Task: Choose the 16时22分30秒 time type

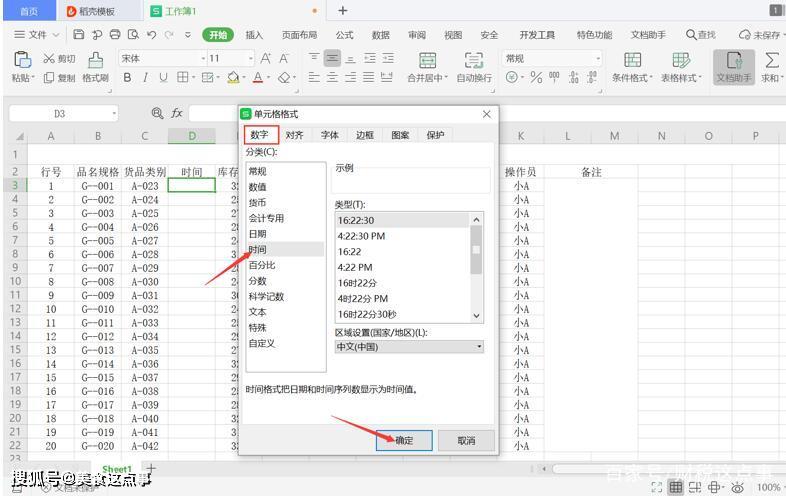Action: [403, 314]
